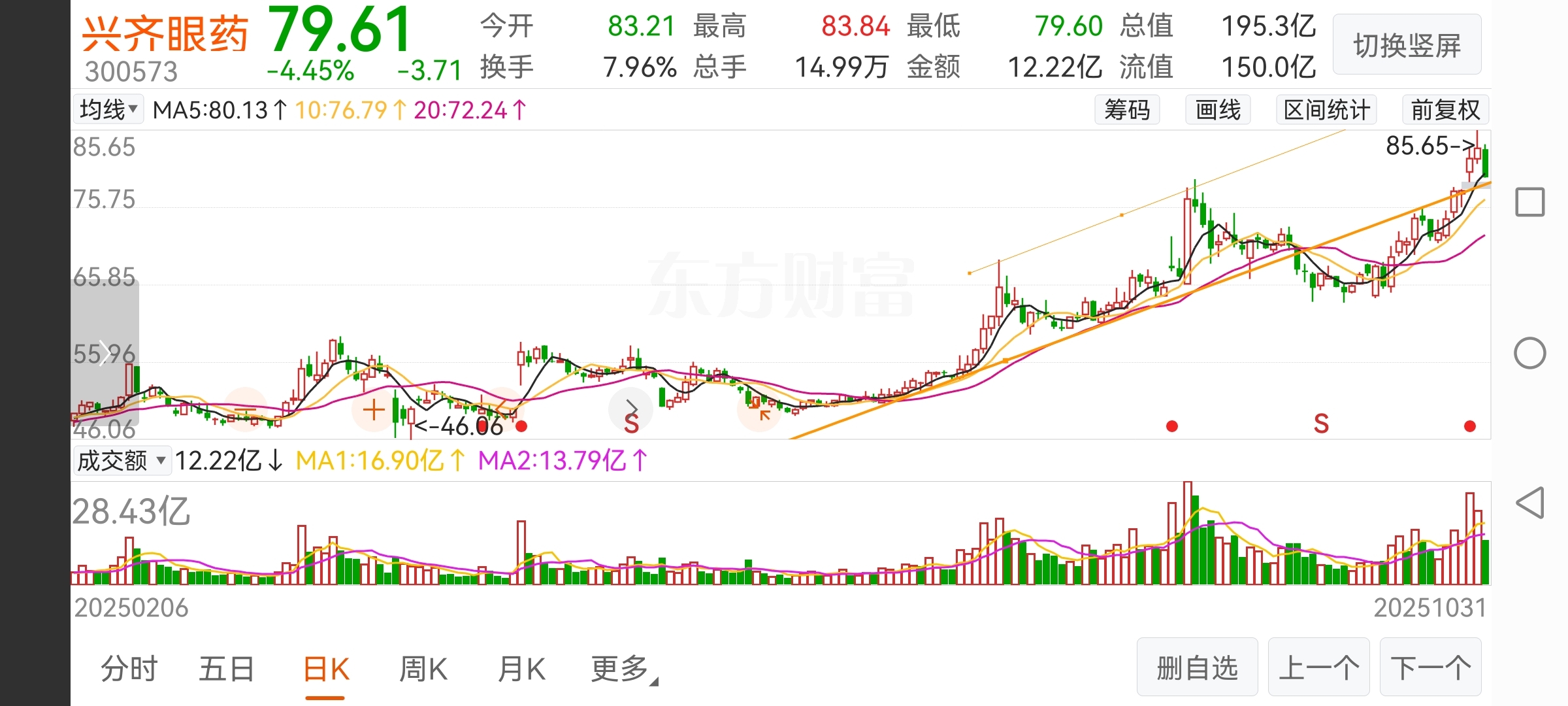Tap the red S sell marker near 20251031
Viewport: 1568px width, 706px height.
(x=1321, y=424)
